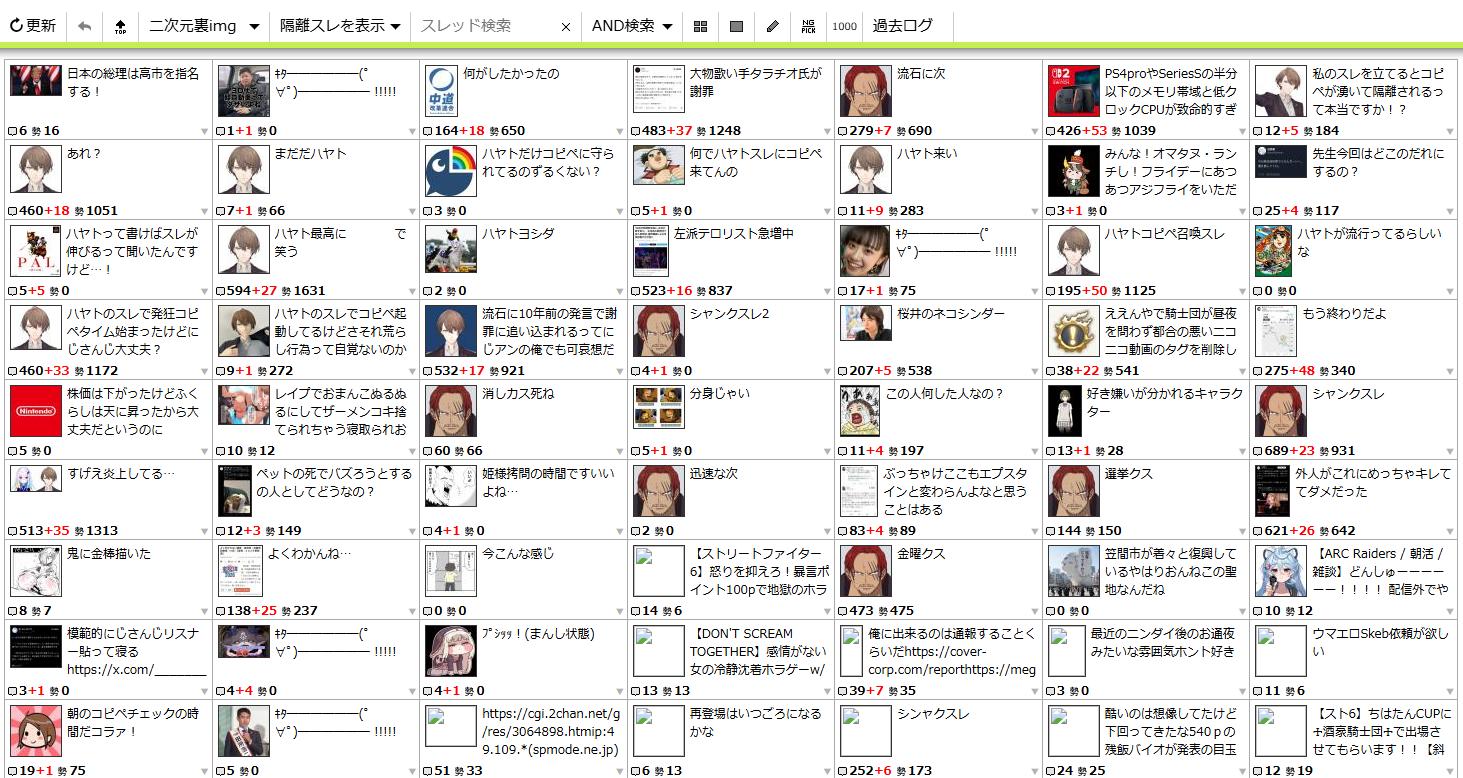Focus the スレッド検索 search field
Screen dimensions: 1463x778
485,26
